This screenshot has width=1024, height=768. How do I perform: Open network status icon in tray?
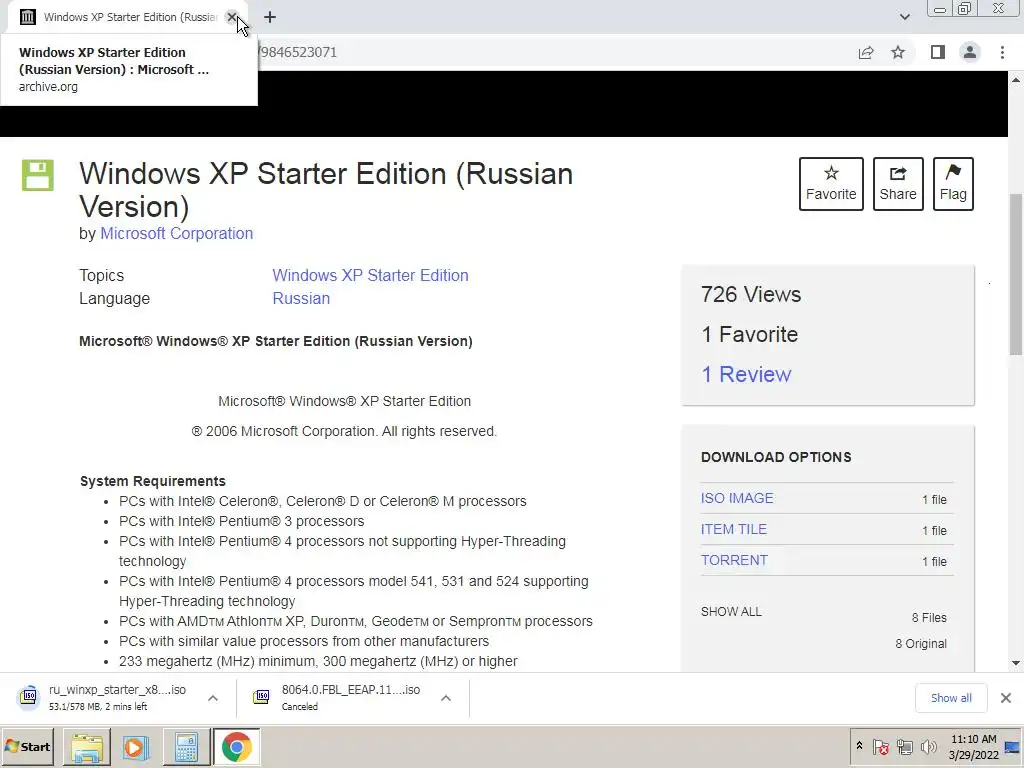(x=904, y=746)
